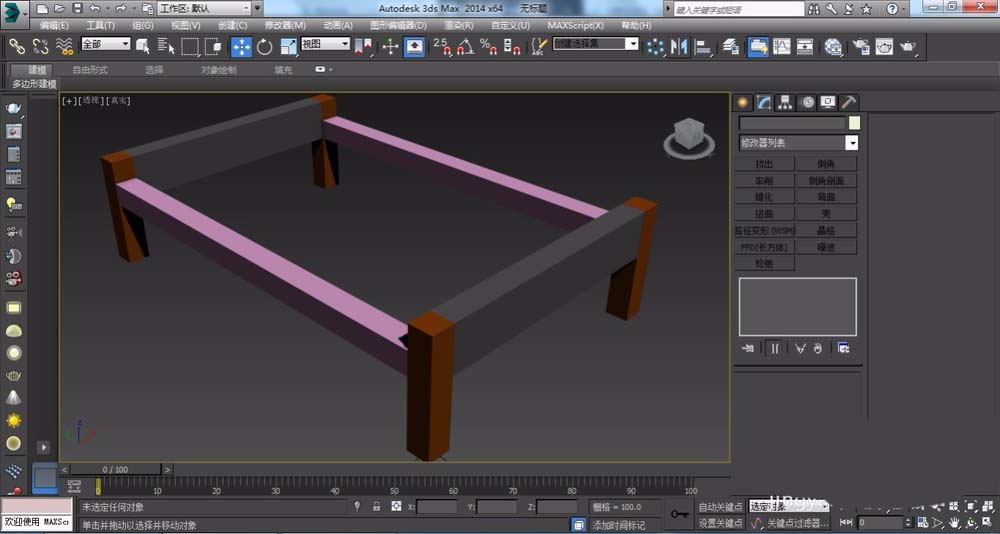Click the Open File folder icon

[59, 9]
